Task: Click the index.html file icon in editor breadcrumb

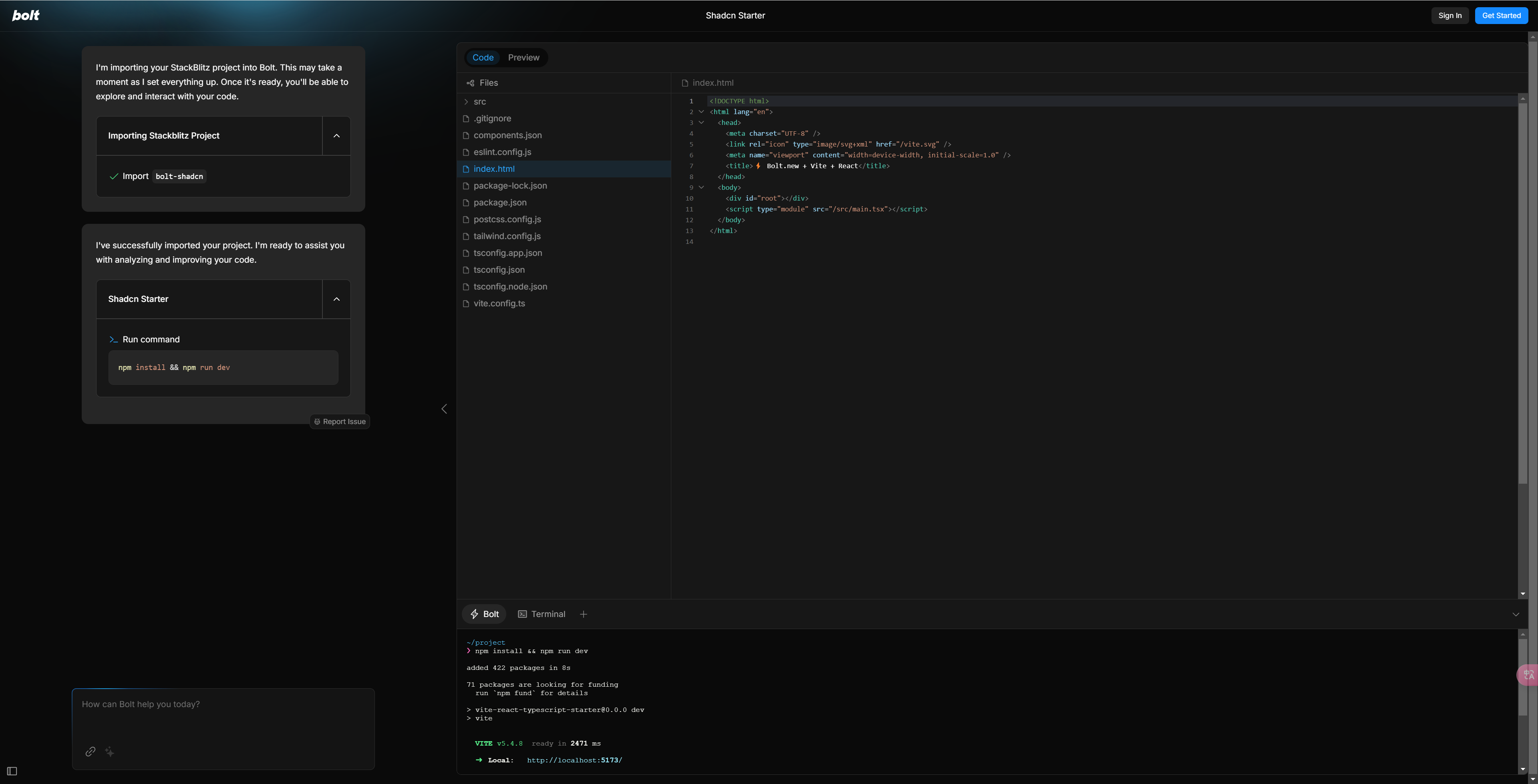Action: pos(685,83)
